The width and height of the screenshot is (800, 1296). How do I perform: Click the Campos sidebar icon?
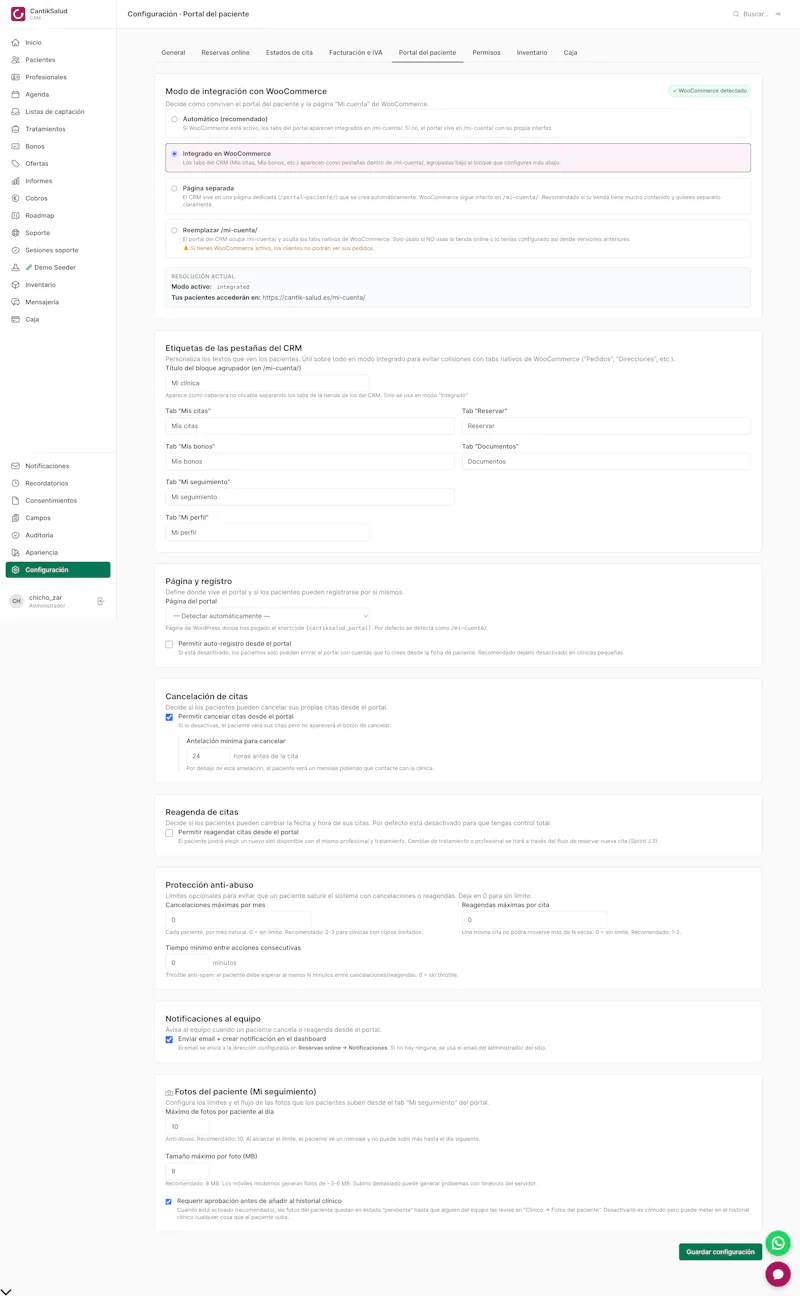(x=16, y=518)
